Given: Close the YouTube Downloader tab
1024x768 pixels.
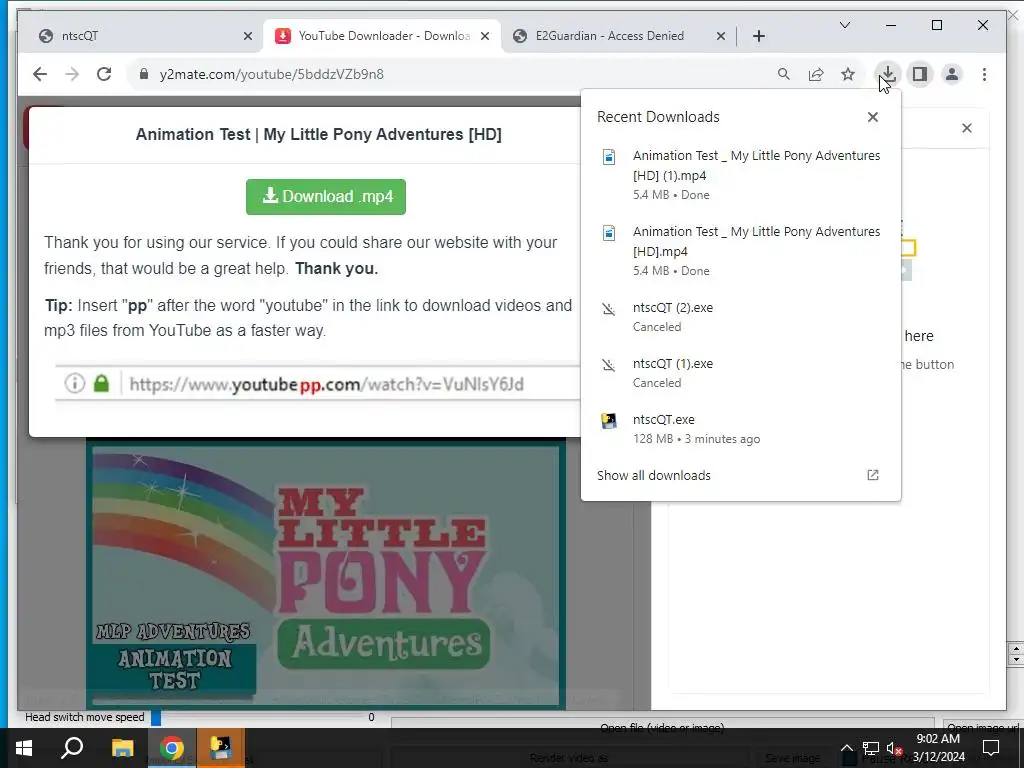Looking at the screenshot, I should point(485,36).
